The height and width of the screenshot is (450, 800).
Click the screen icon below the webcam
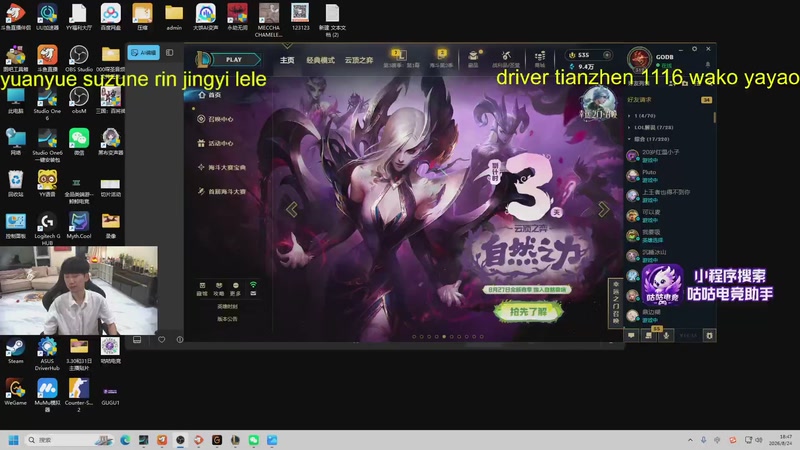tap(137, 340)
